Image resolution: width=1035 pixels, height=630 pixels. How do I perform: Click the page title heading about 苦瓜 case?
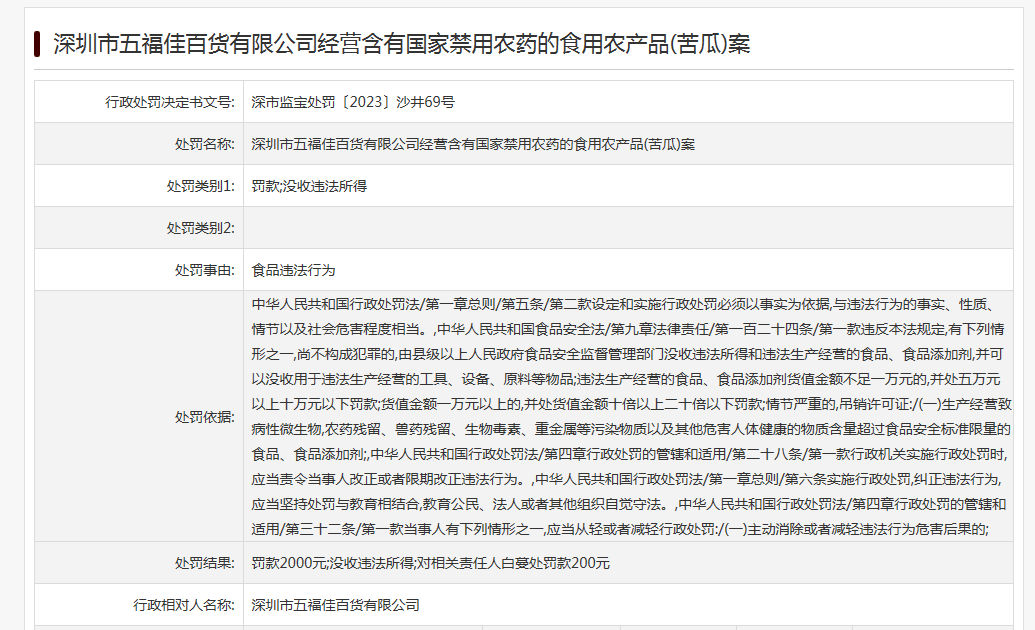click(401, 44)
